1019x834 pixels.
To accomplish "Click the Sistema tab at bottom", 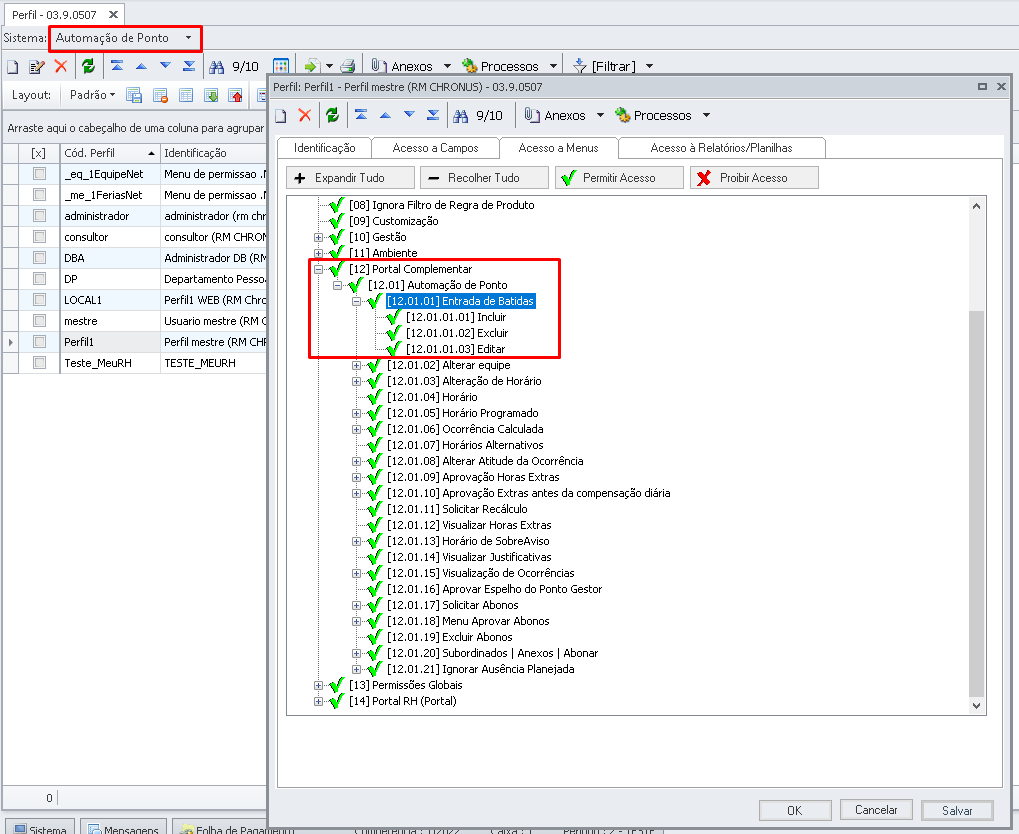I will coord(40,828).
